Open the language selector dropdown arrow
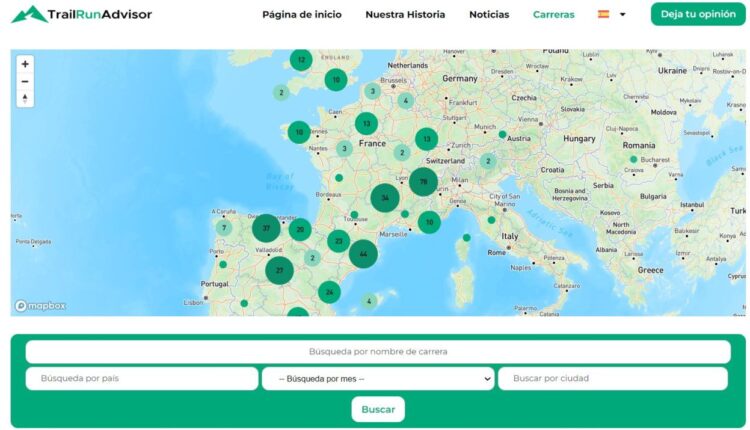 click(622, 14)
